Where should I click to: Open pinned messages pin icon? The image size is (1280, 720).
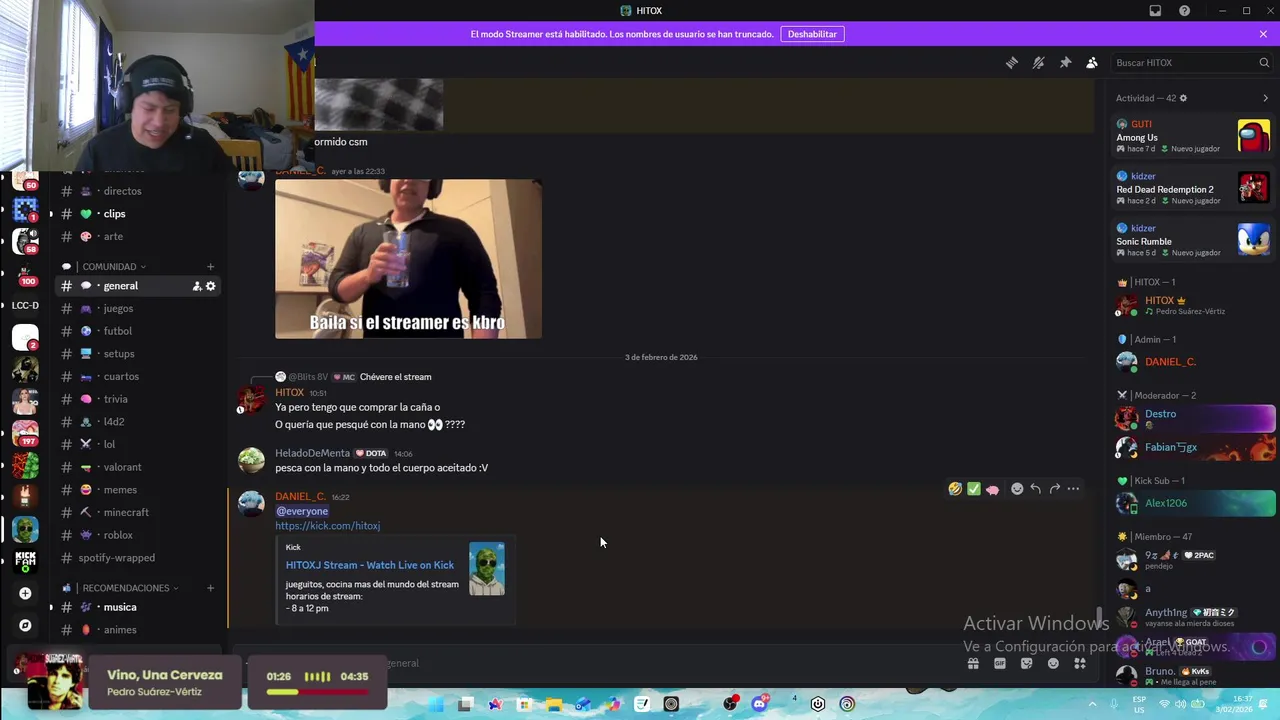pos(1065,63)
